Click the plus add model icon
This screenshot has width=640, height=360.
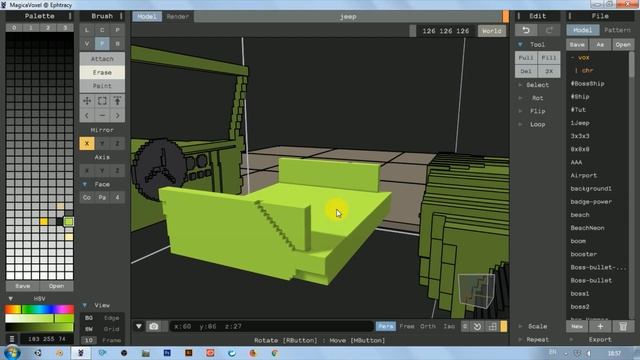tap(600, 327)
